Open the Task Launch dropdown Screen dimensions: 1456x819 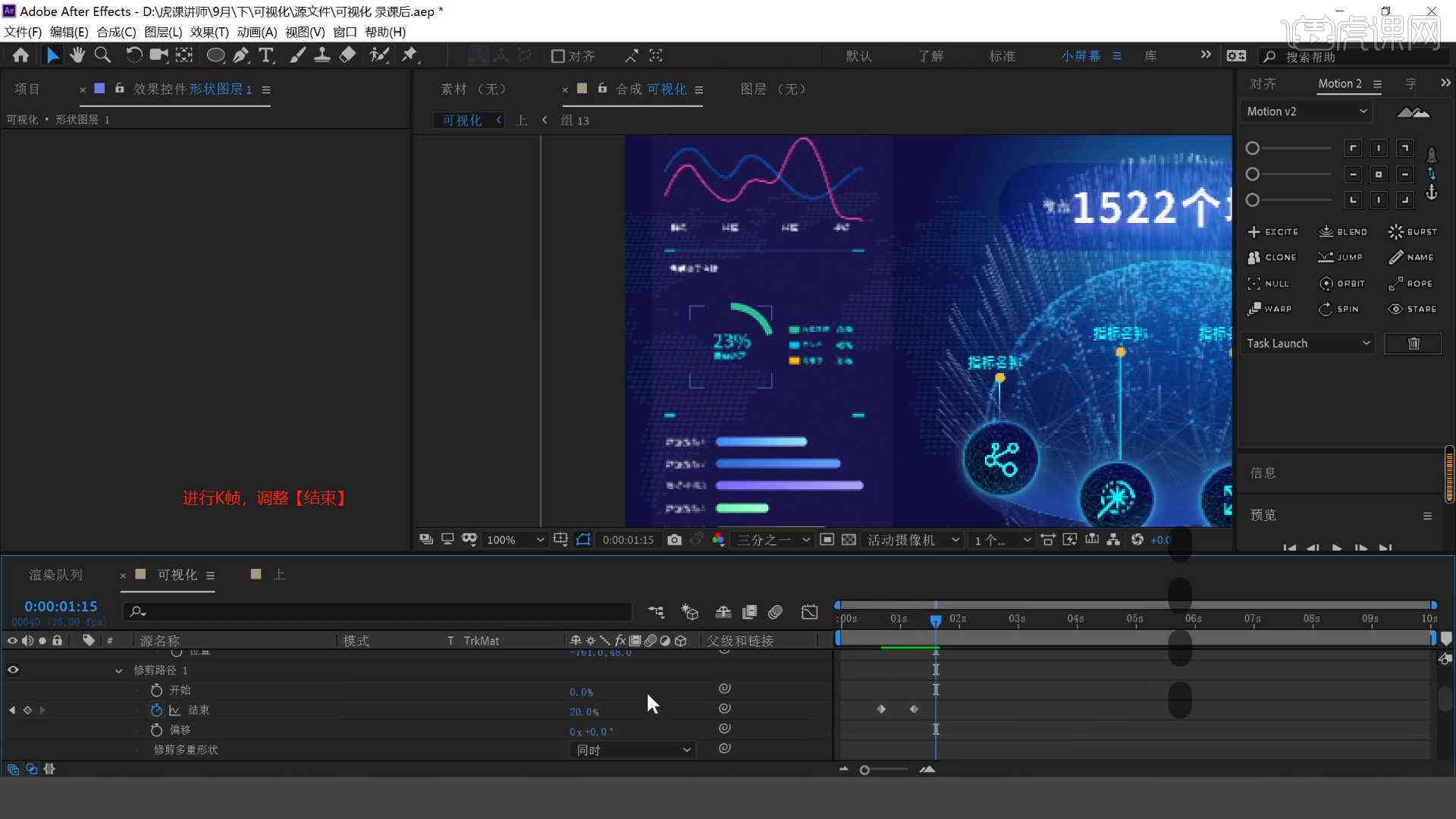point(1310,344)
